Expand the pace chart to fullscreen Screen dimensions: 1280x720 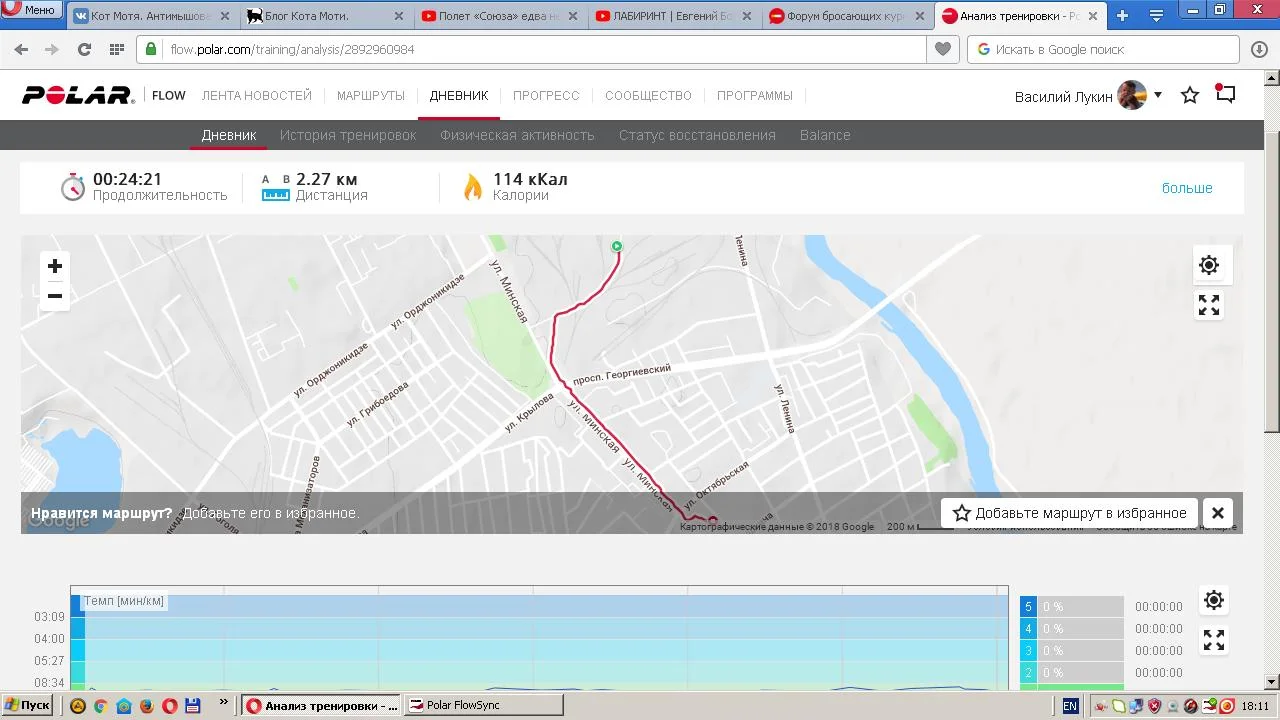(1213, 640)
